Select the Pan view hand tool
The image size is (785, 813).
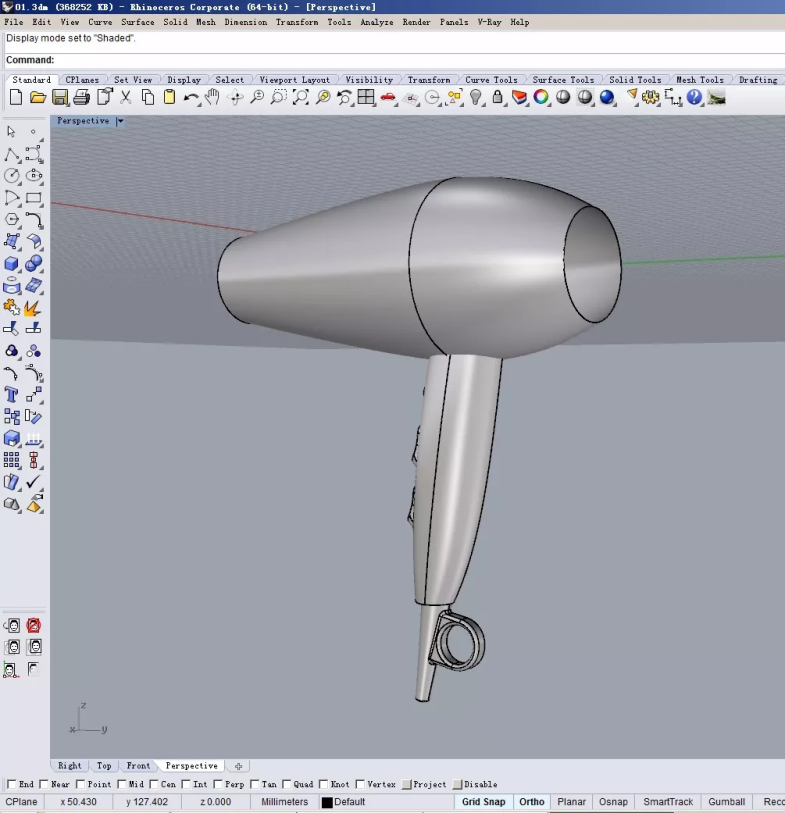coord(212,97)
